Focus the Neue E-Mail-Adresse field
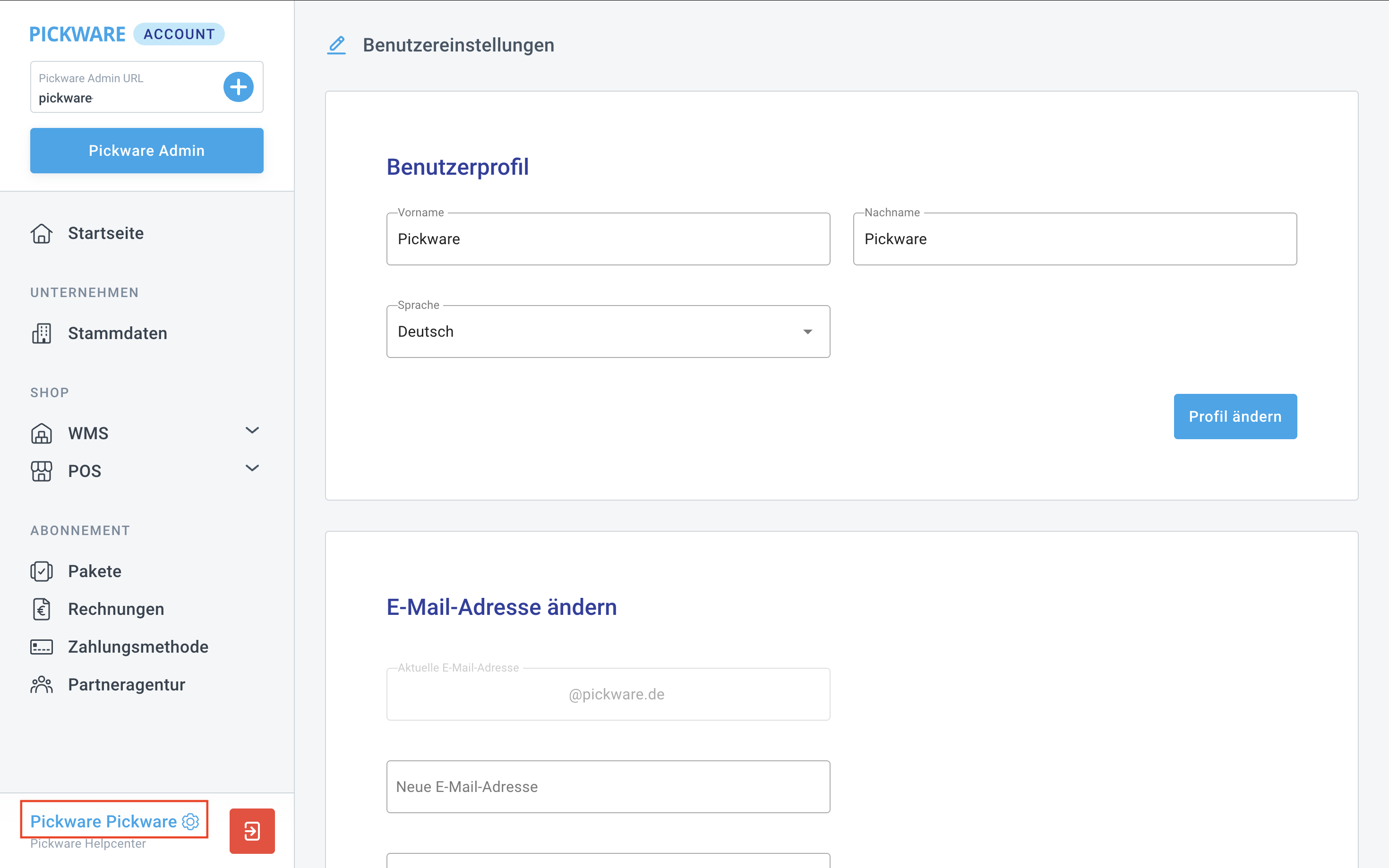 (x=608, y=786)
